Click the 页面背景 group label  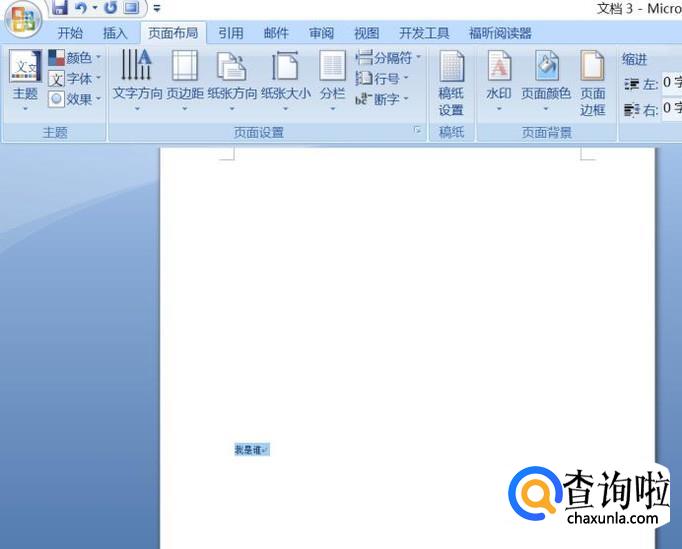546,133
